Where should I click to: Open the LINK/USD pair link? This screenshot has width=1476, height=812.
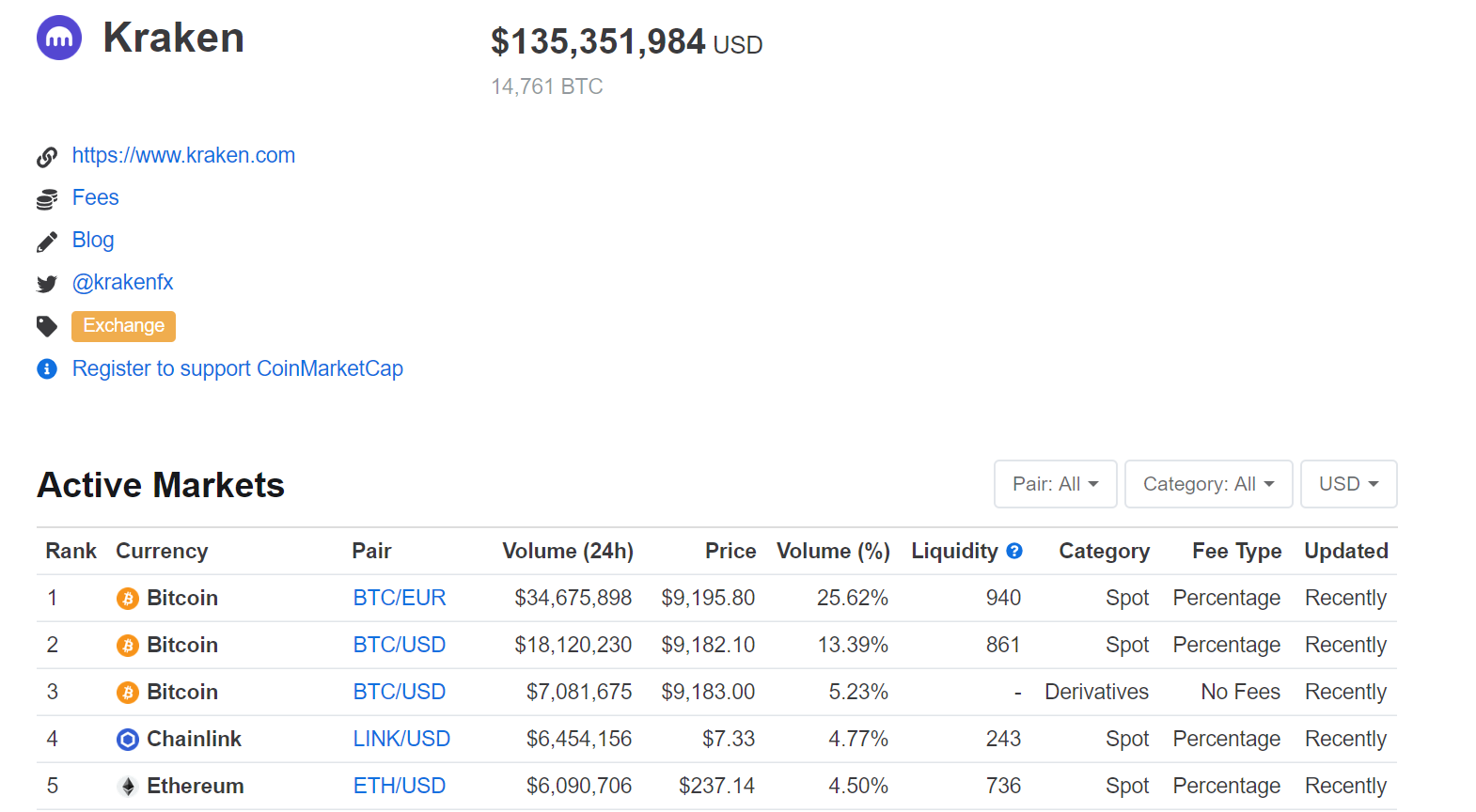pyautogui.click(x=401, y=739)
